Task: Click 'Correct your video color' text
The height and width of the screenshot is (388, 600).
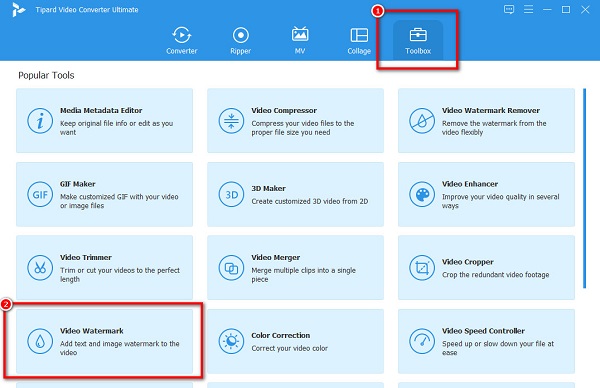Action: pos(289,348)
